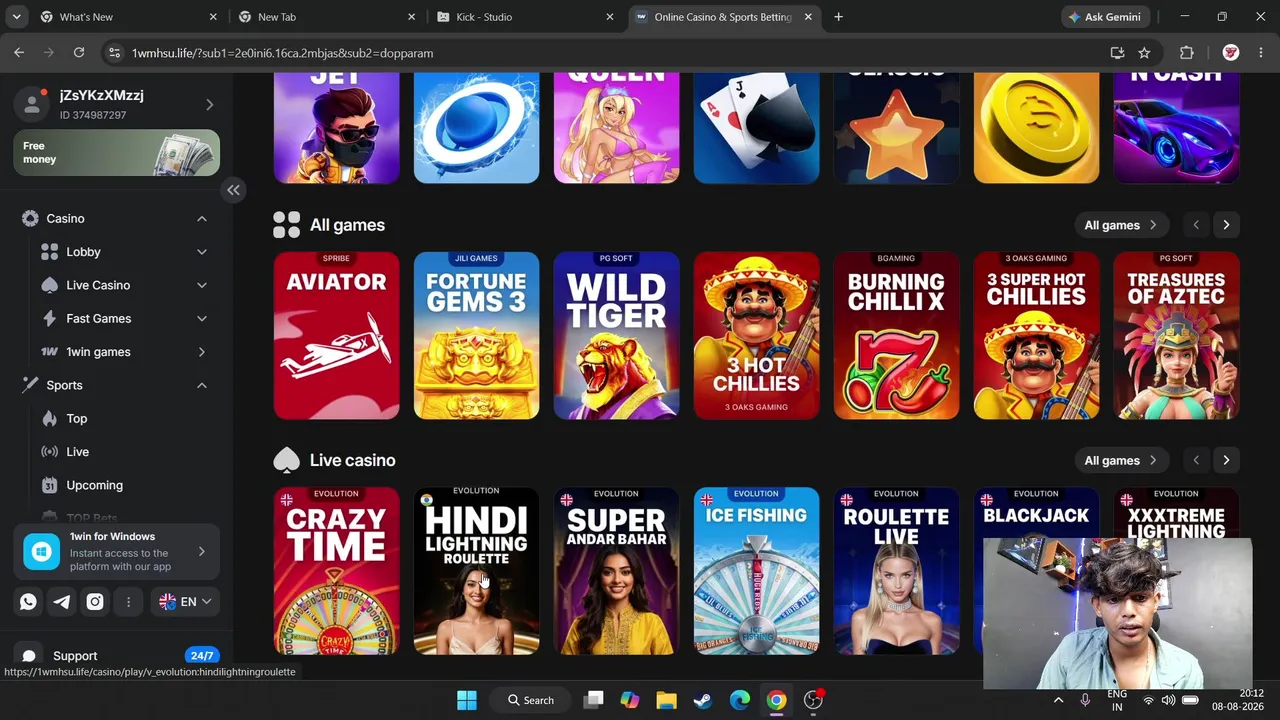Open the Instagram icon in sidebar

tap(95, 601)
